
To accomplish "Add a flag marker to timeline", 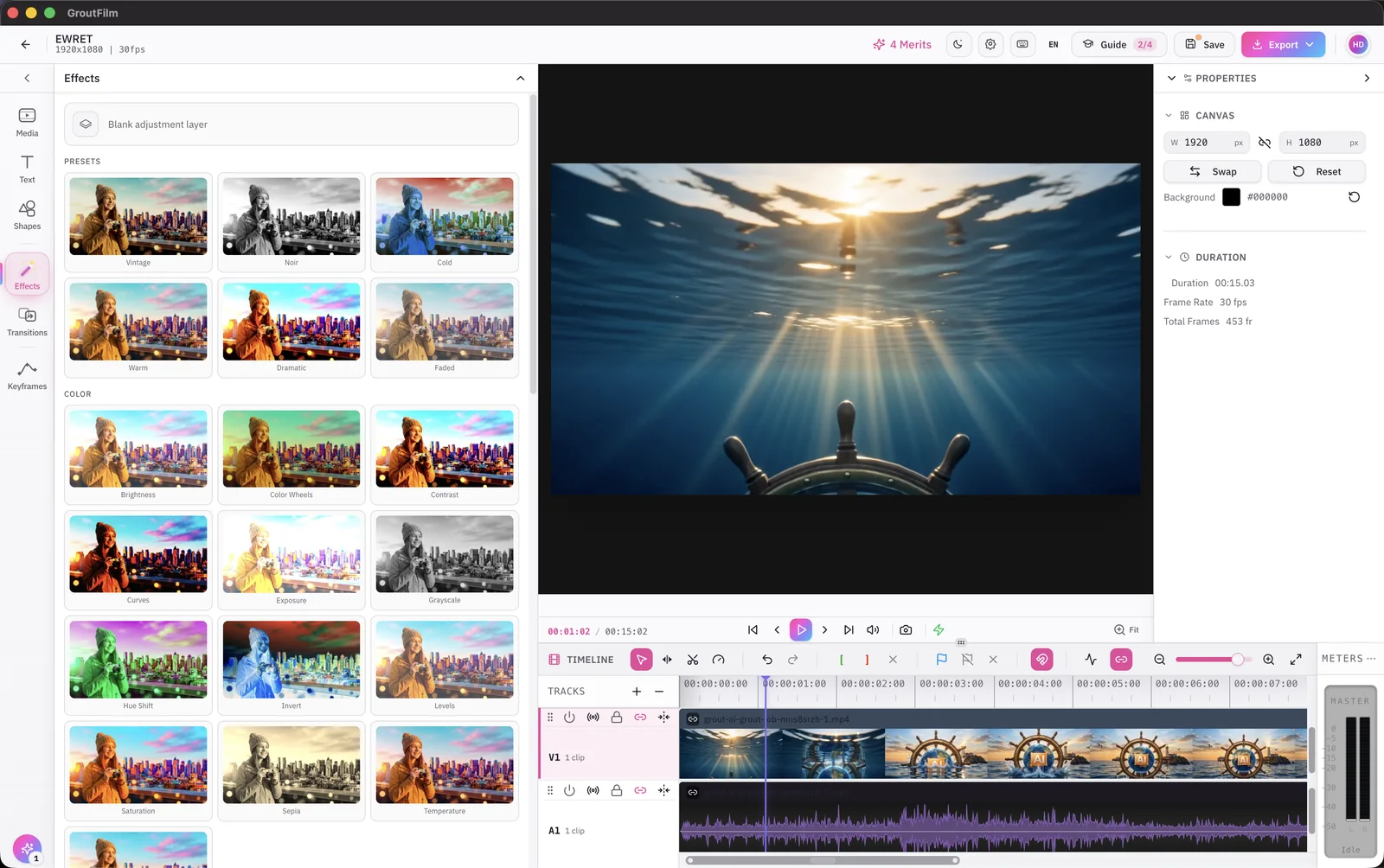I will (x=941, y=660).
